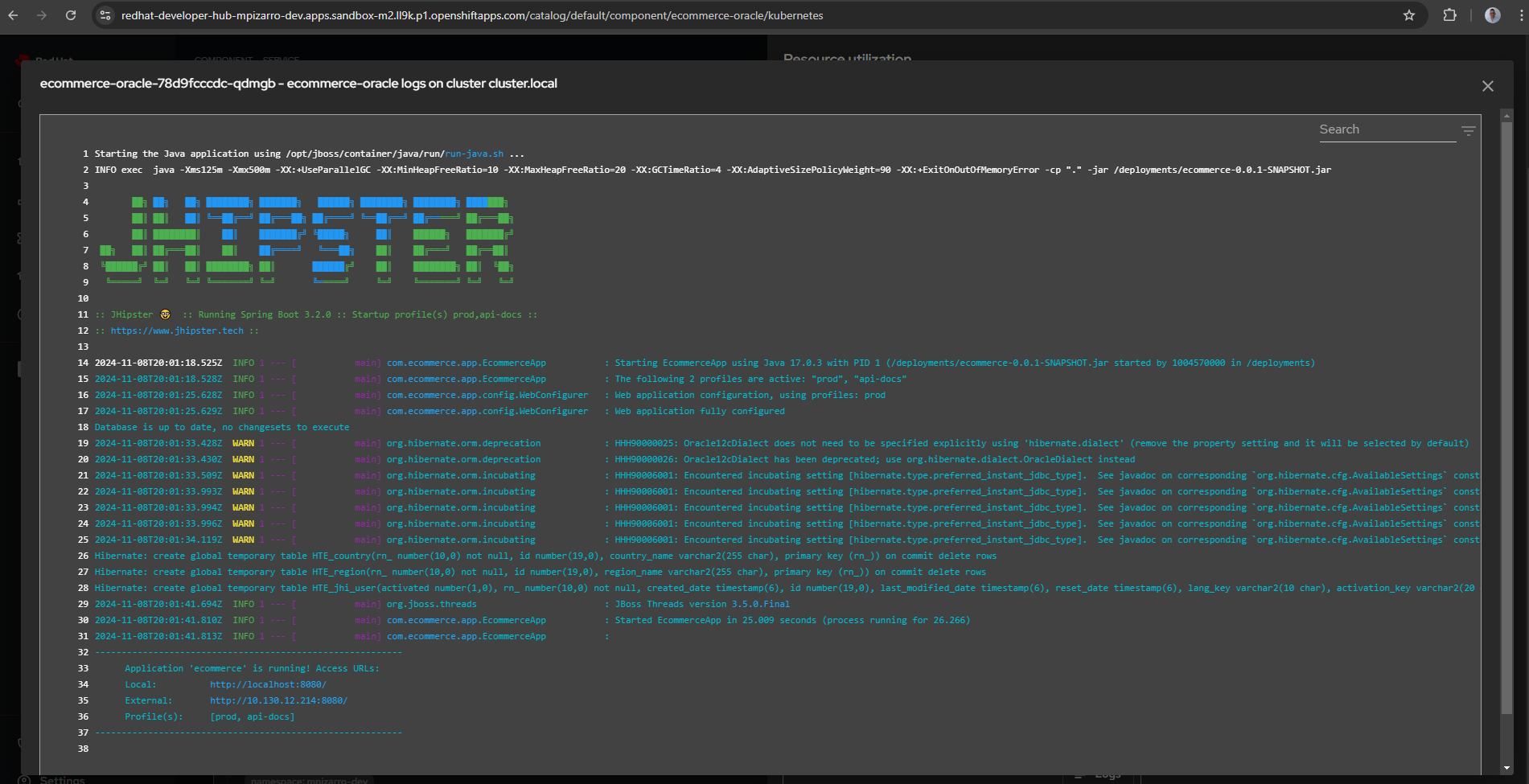
Task: Close the ecommerce-oracle logs dialog
Action: pyautogui.click(x=1487, y=86)
